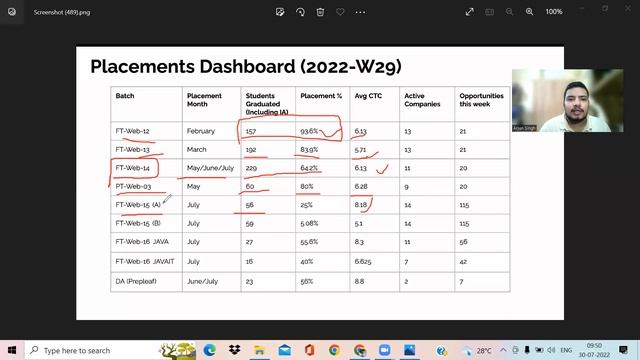Click the battery status tray icon
This screenshot has height=360, width=640.
click(539, 350)
